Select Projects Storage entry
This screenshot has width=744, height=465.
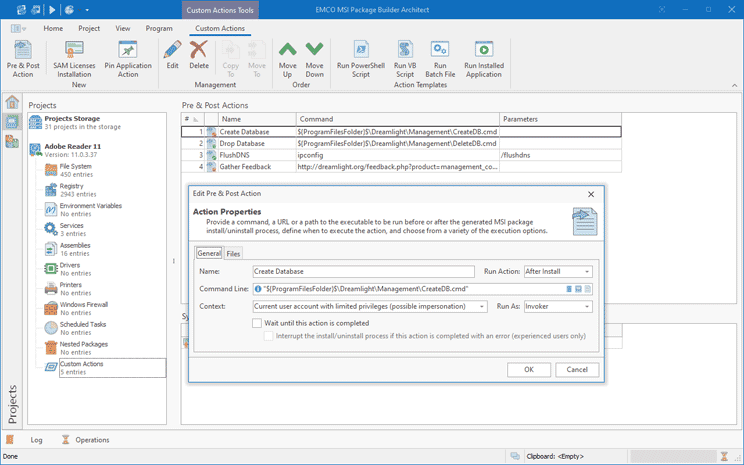click(x=75, y=122)
